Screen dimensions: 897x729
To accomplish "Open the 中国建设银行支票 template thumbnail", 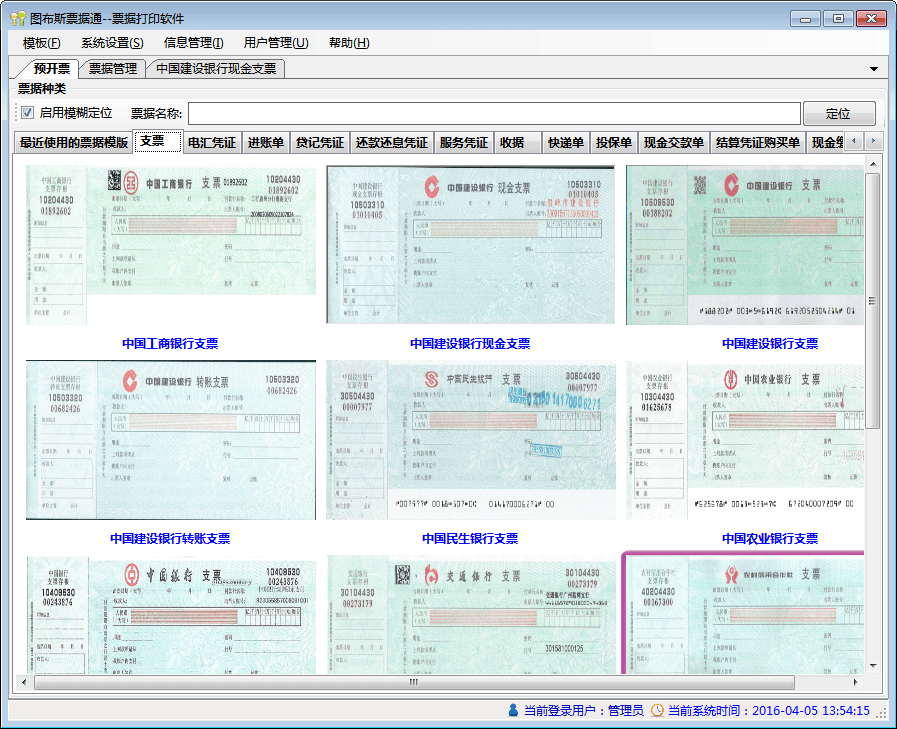I will [x=745, y=245].
